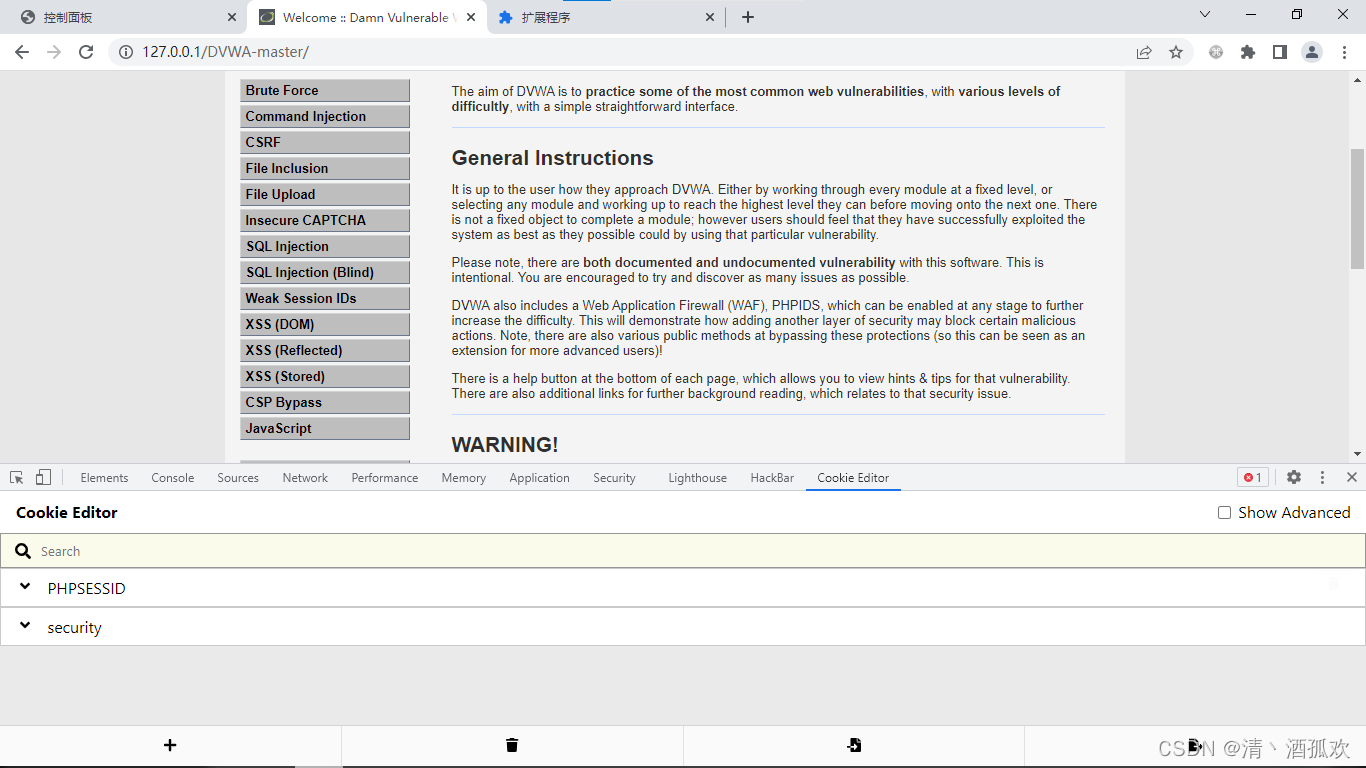This screenshot has width=1366, height=768.
Task: Click the address bar URL 127.0.0.1/DVWA-master/
Action: pyautogui.click(x=225, y=52)
